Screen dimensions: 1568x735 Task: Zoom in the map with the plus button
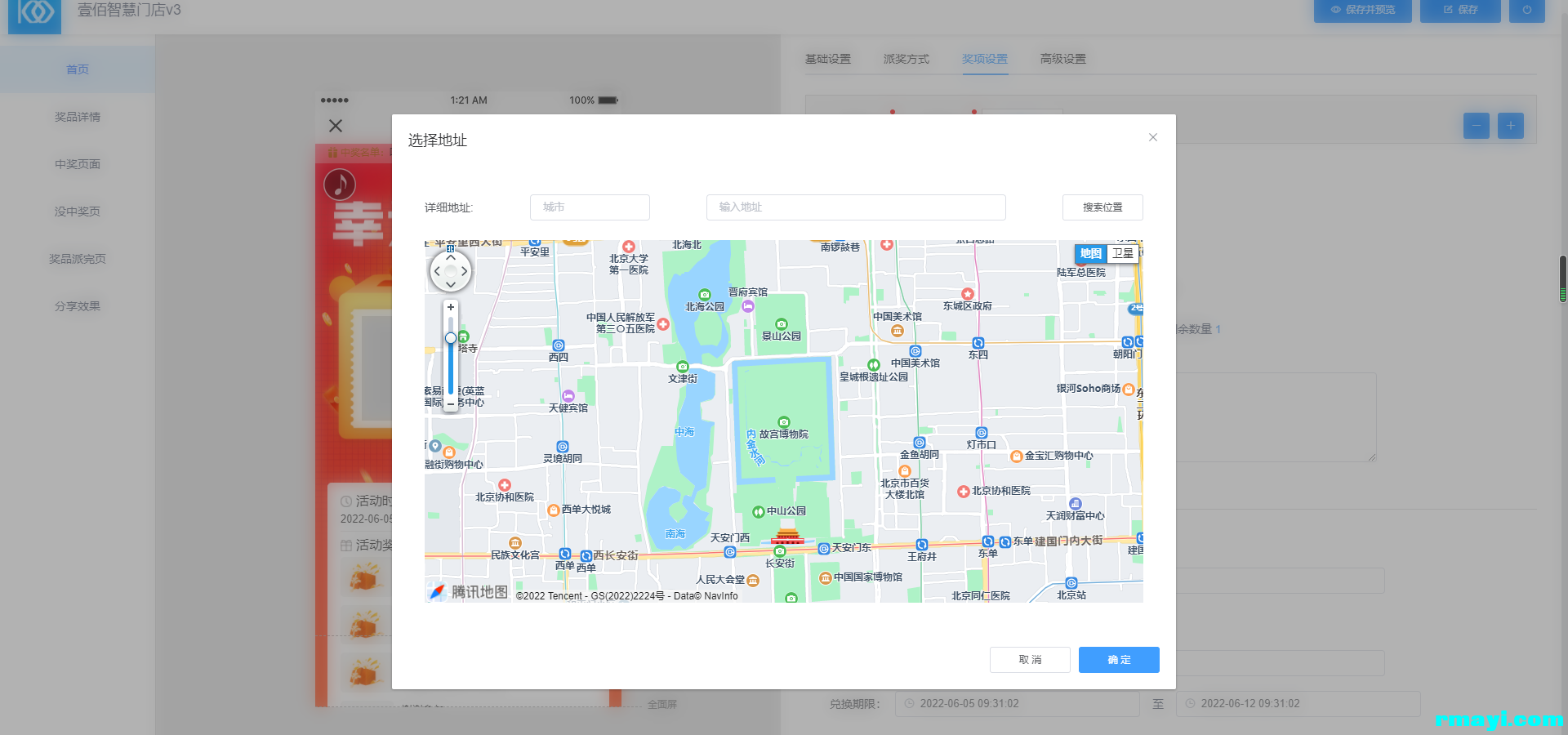pos(451,307)
